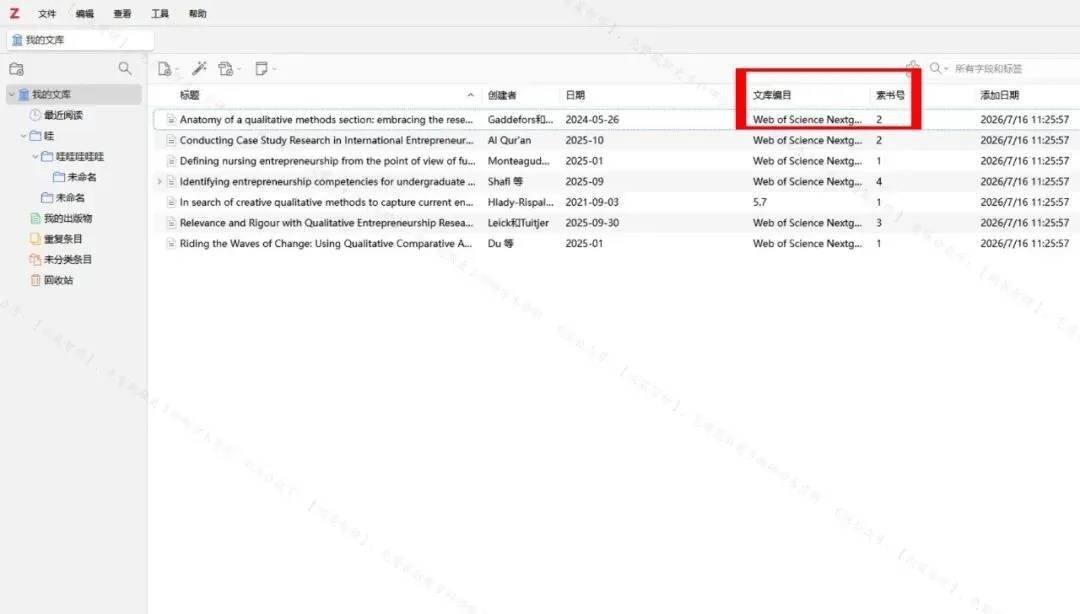Click the 最近阅读 clock icon
The image size is (1080, 614).
point(35,115)
